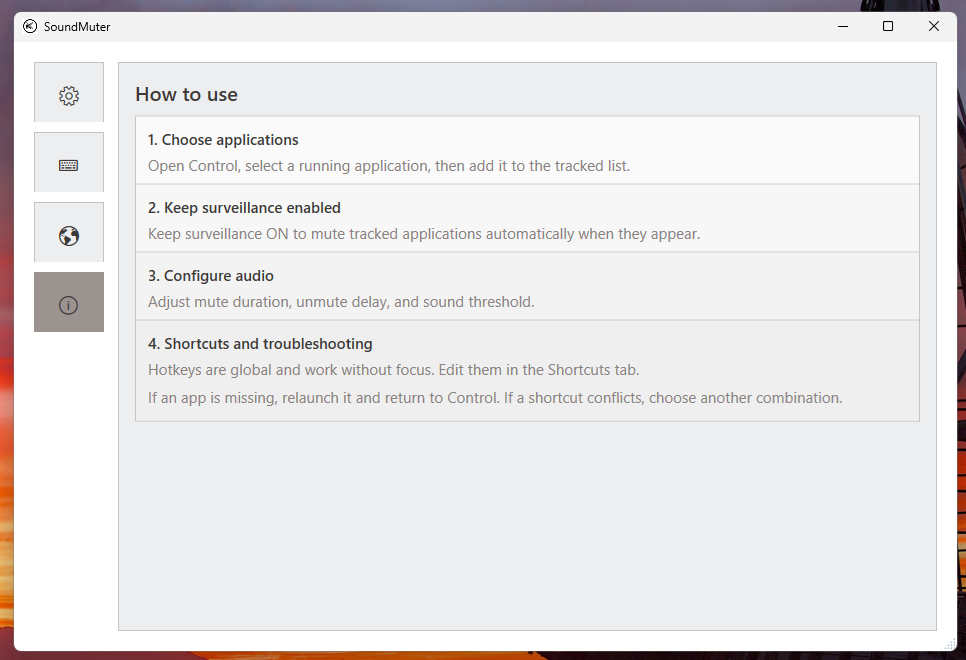Image resolution: width=966 pixels, height=660 pixels.
Task: Open the Shortcuts keyboard tab
Action: [69, 162]
